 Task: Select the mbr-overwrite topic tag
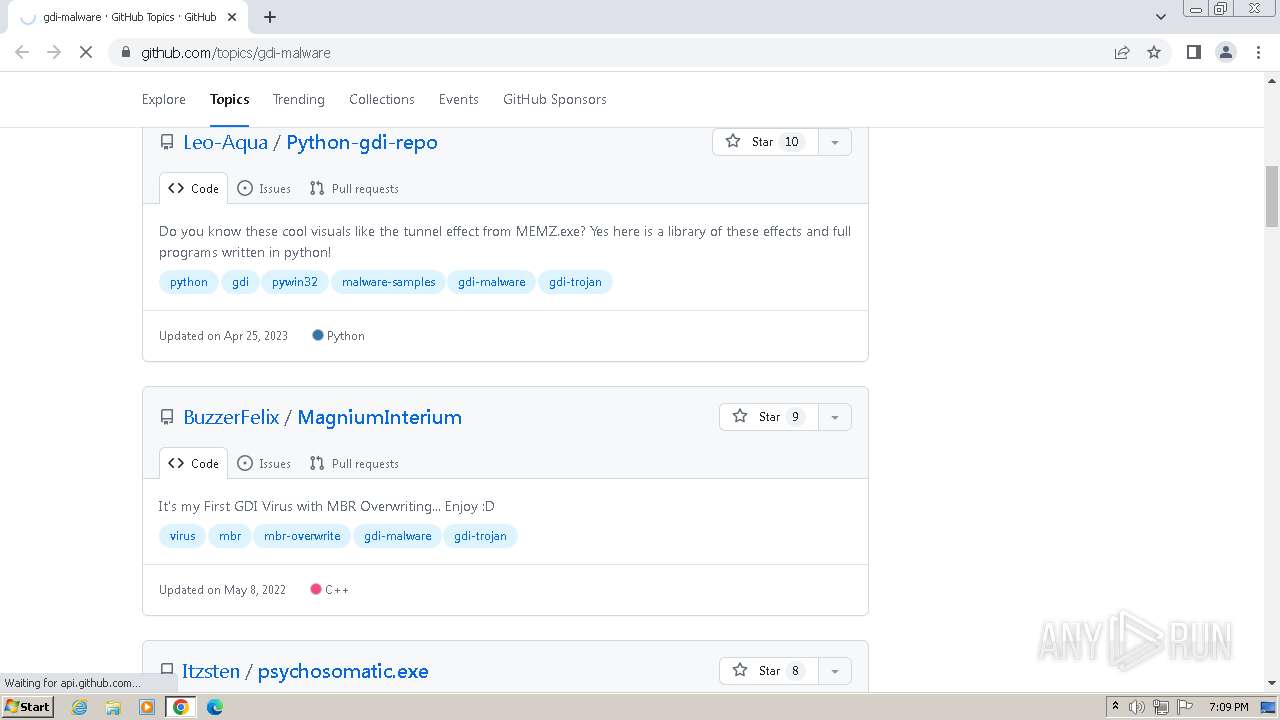click(x=302, y=536)
